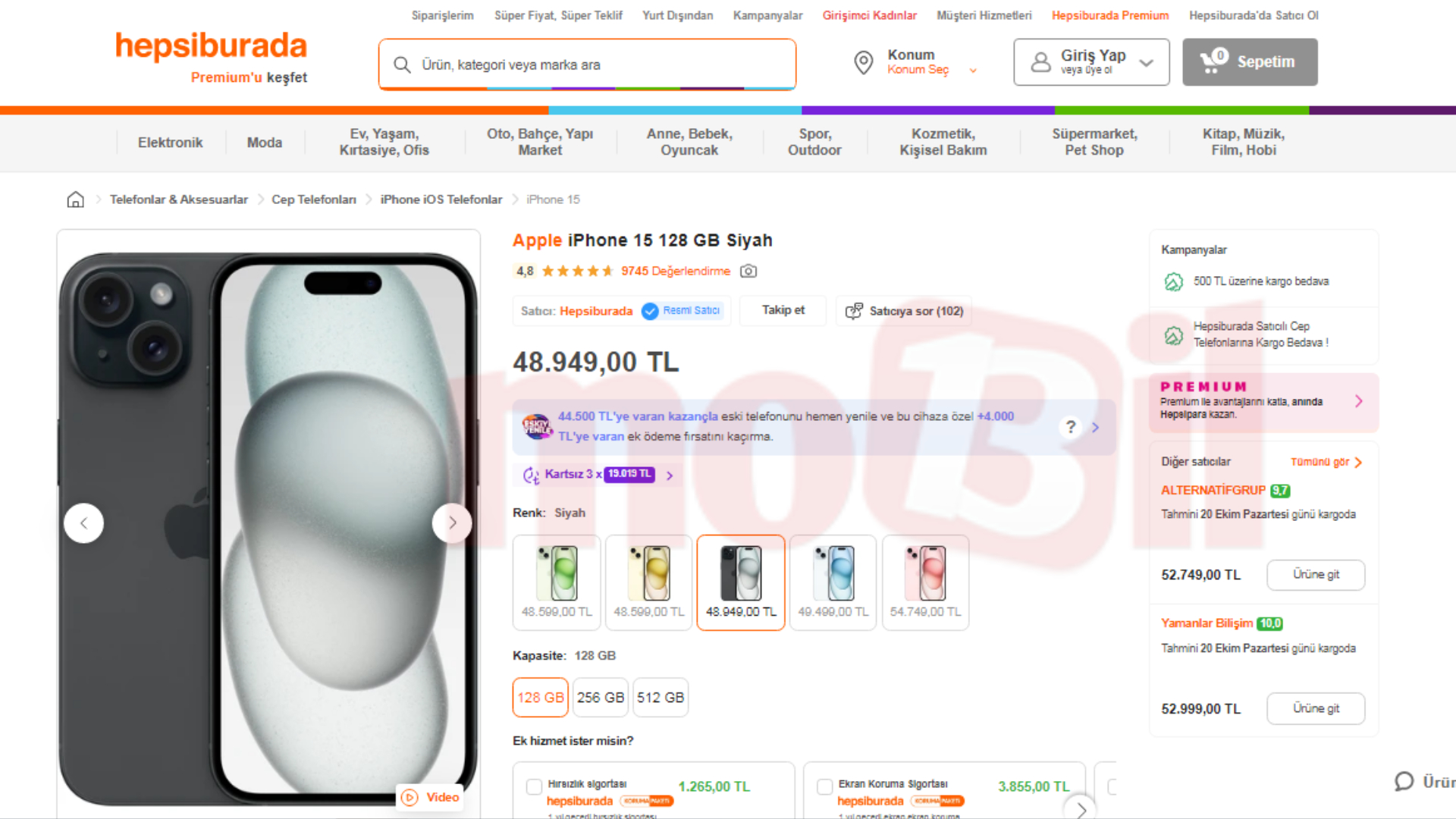
Task: Open the shopping cart Sepetim
Action: point(1249,62)
